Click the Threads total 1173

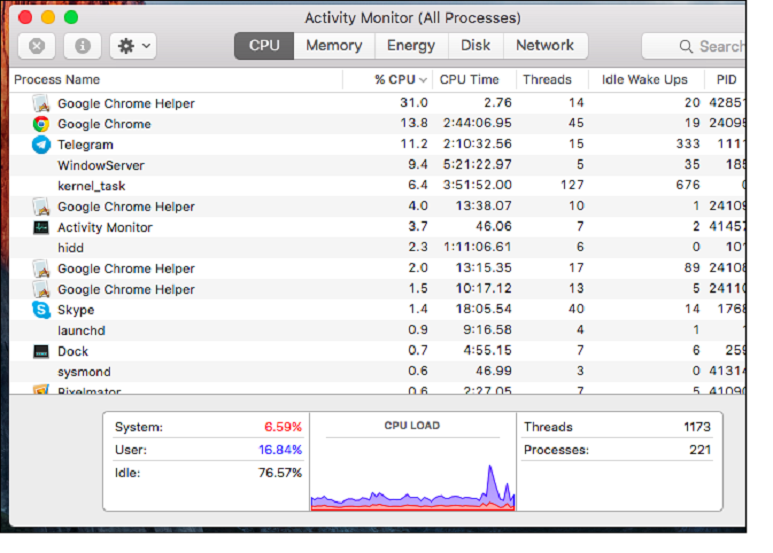point(697,427)
